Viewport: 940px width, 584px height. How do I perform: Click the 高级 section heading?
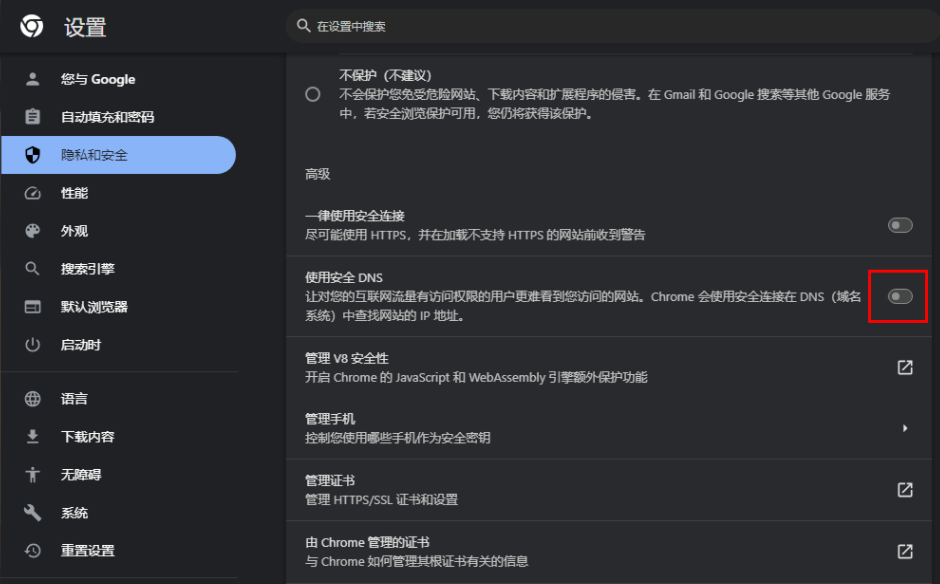(317, 174)
